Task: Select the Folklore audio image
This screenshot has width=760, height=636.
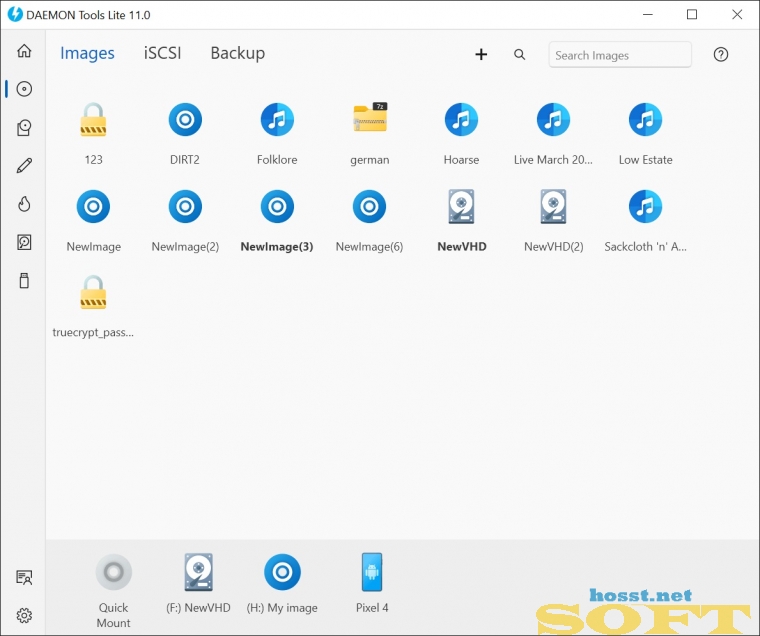Action: point(277,119)
